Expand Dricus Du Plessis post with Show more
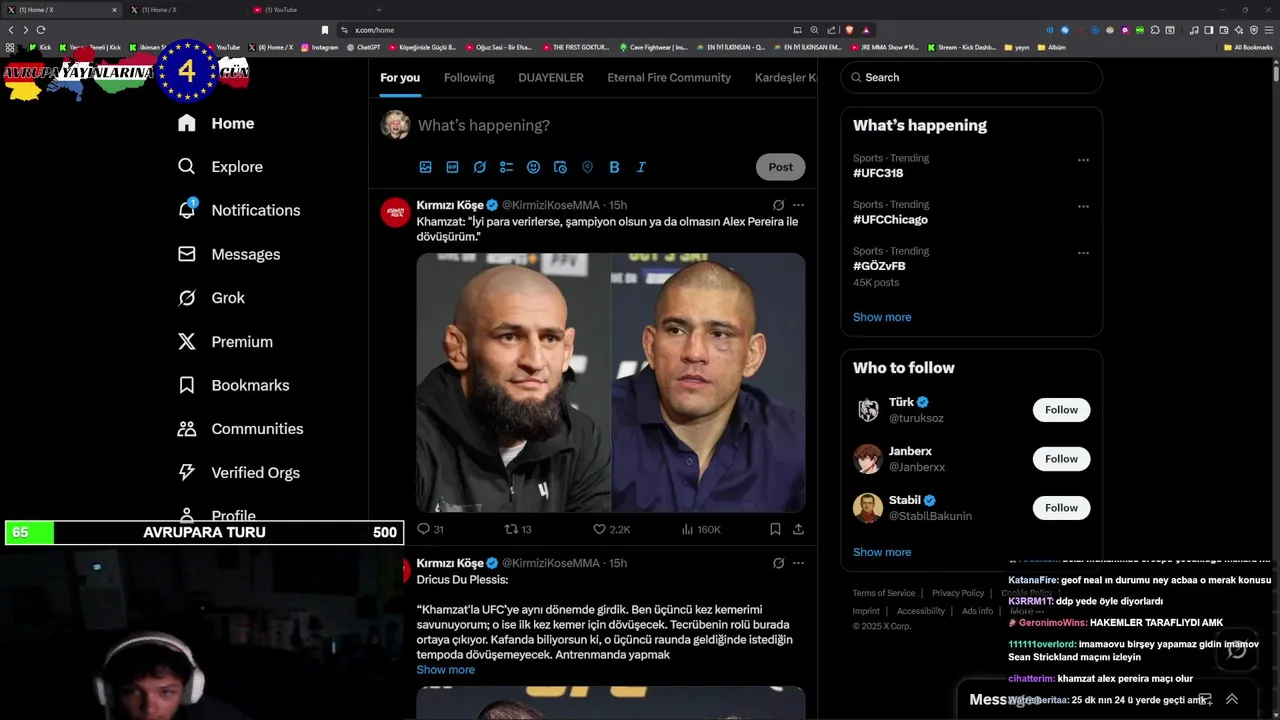This screenshot has height=720, width=1280. pos(446,670)
